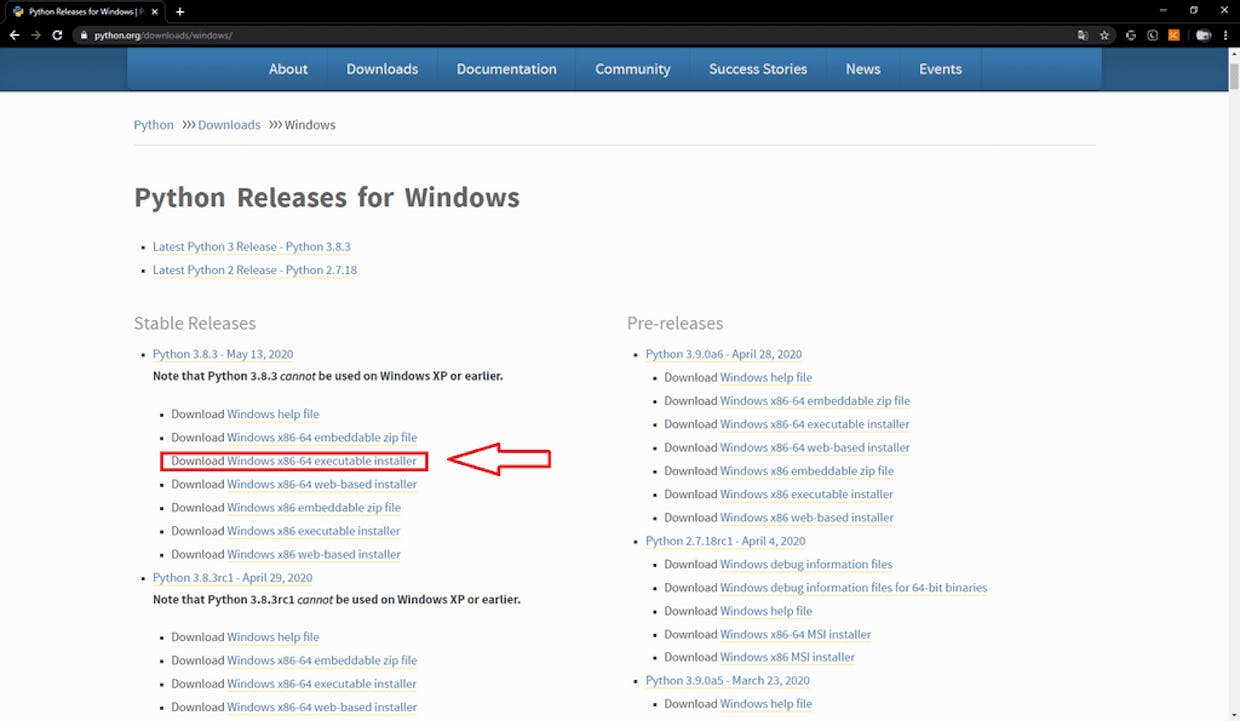Open Latest Python 3 Release - Python 3.8.3

click(x=251, y=247)
